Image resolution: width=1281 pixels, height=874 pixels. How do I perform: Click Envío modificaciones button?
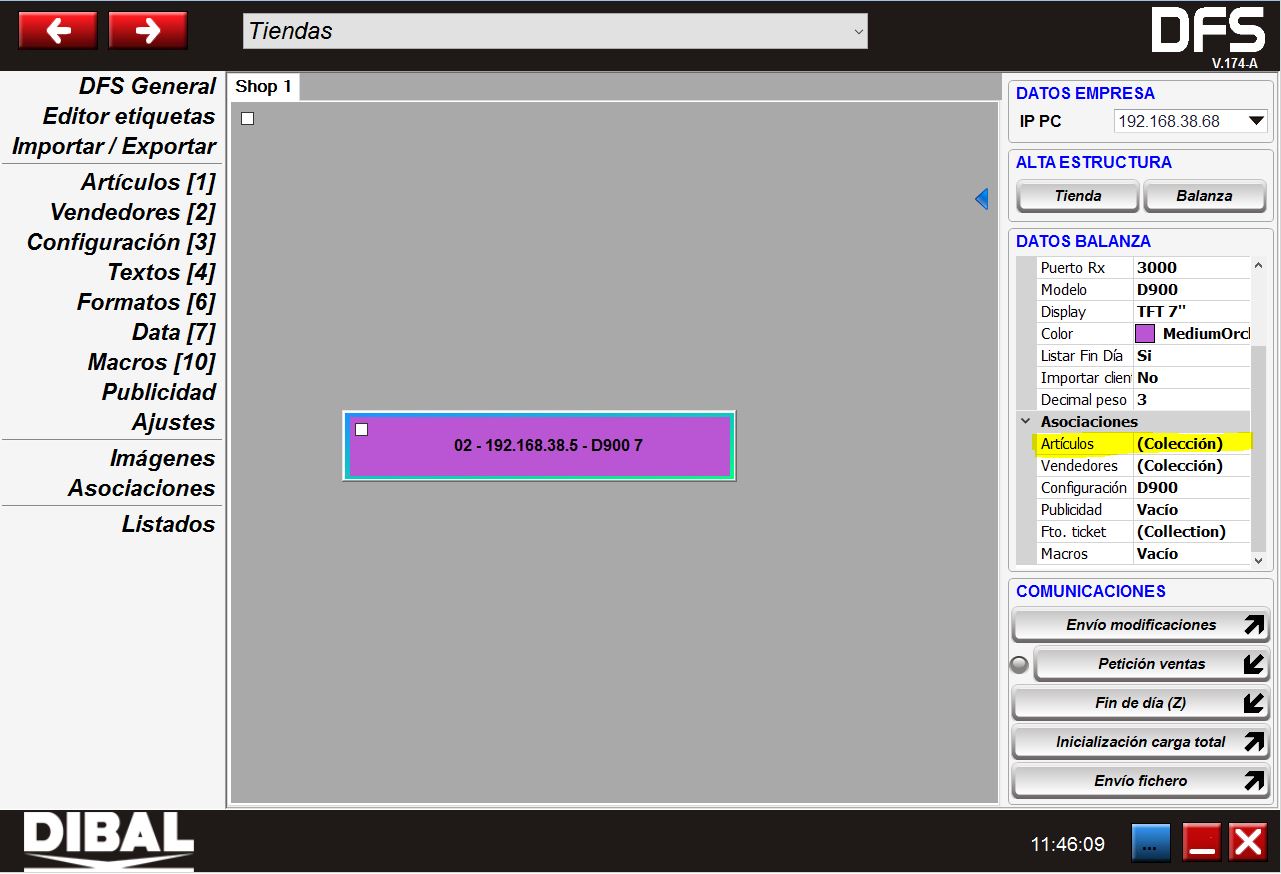click(1141, 625)
